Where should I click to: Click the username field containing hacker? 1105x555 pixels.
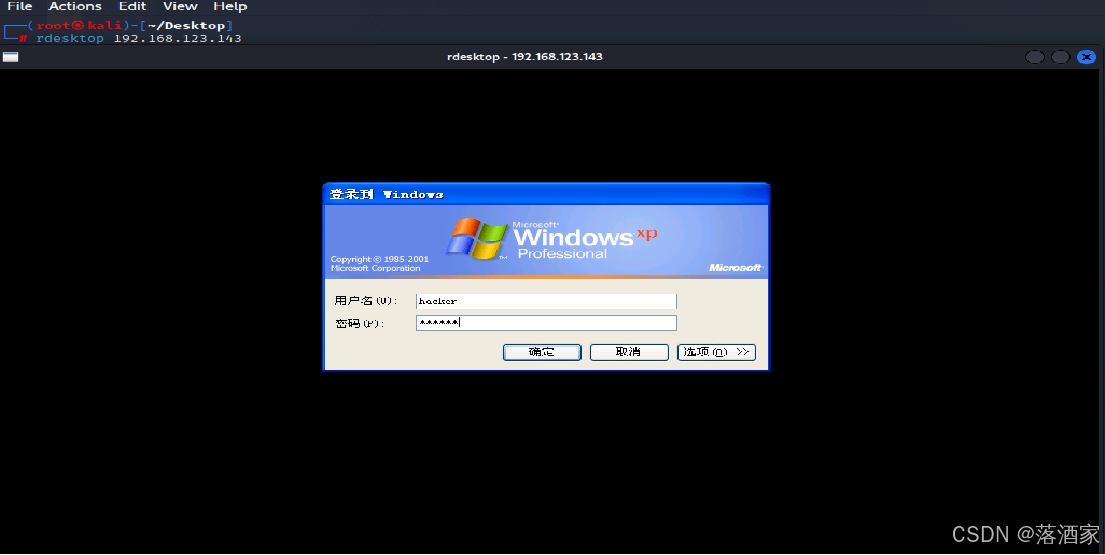(546, 301)
